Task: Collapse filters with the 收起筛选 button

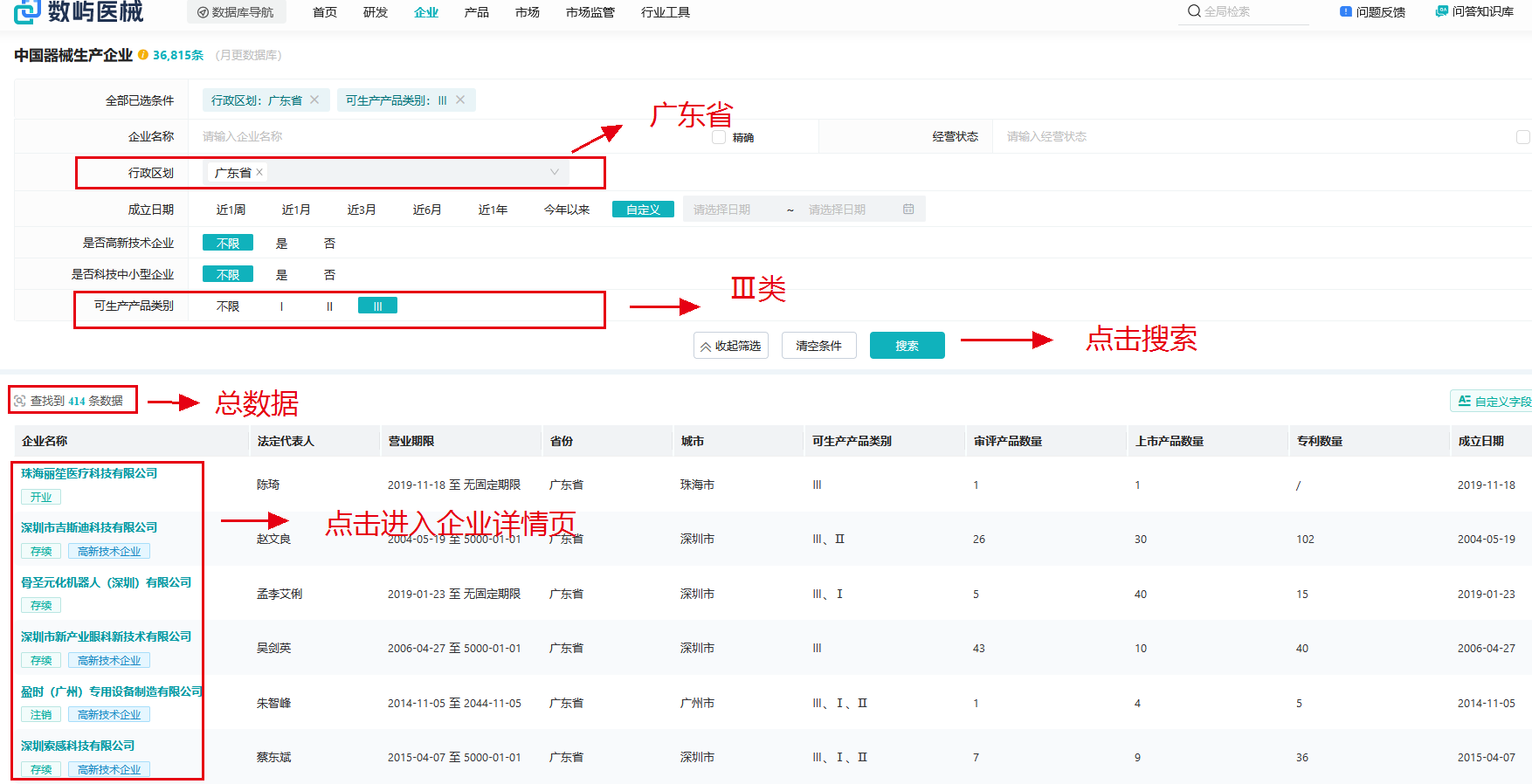Action: point(730,346)
